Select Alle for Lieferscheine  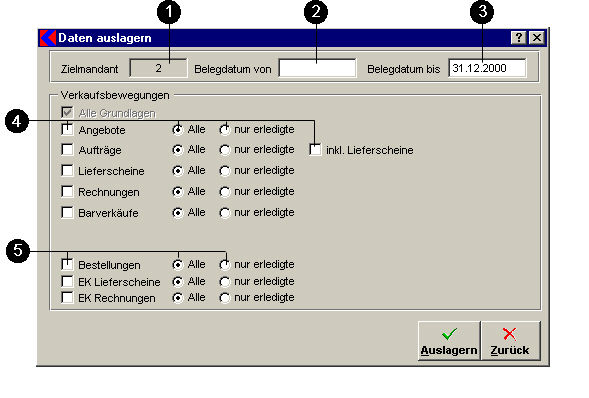pyautogui.click(x=178, y=171)
